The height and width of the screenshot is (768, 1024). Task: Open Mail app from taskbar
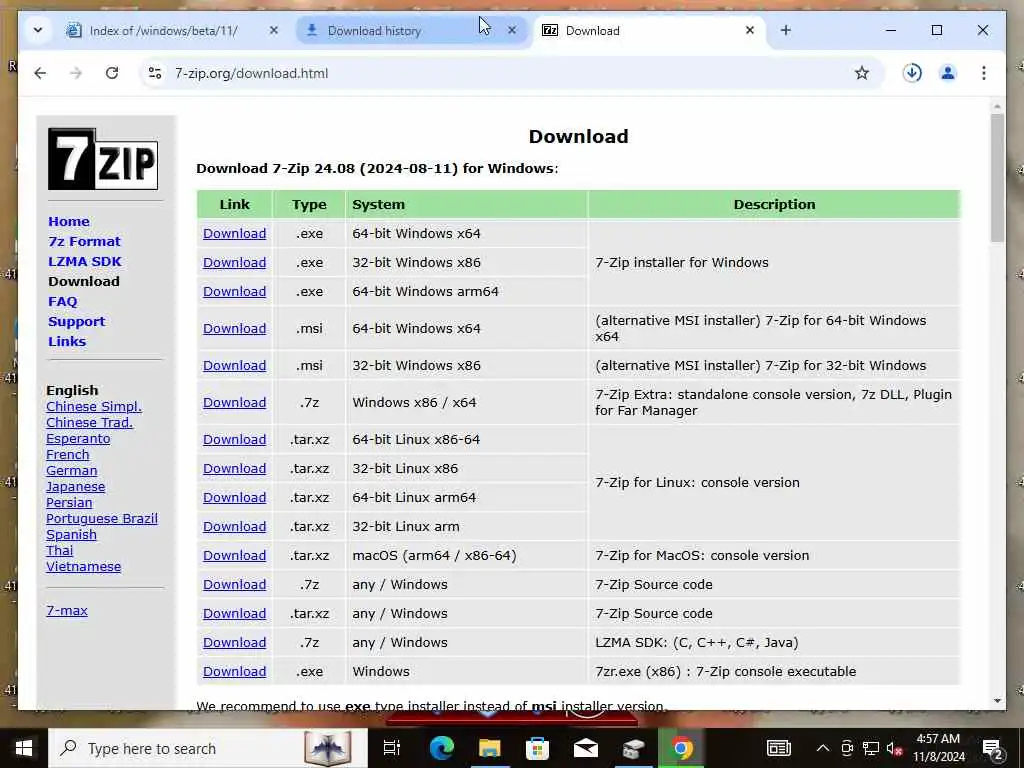[586, 748]
